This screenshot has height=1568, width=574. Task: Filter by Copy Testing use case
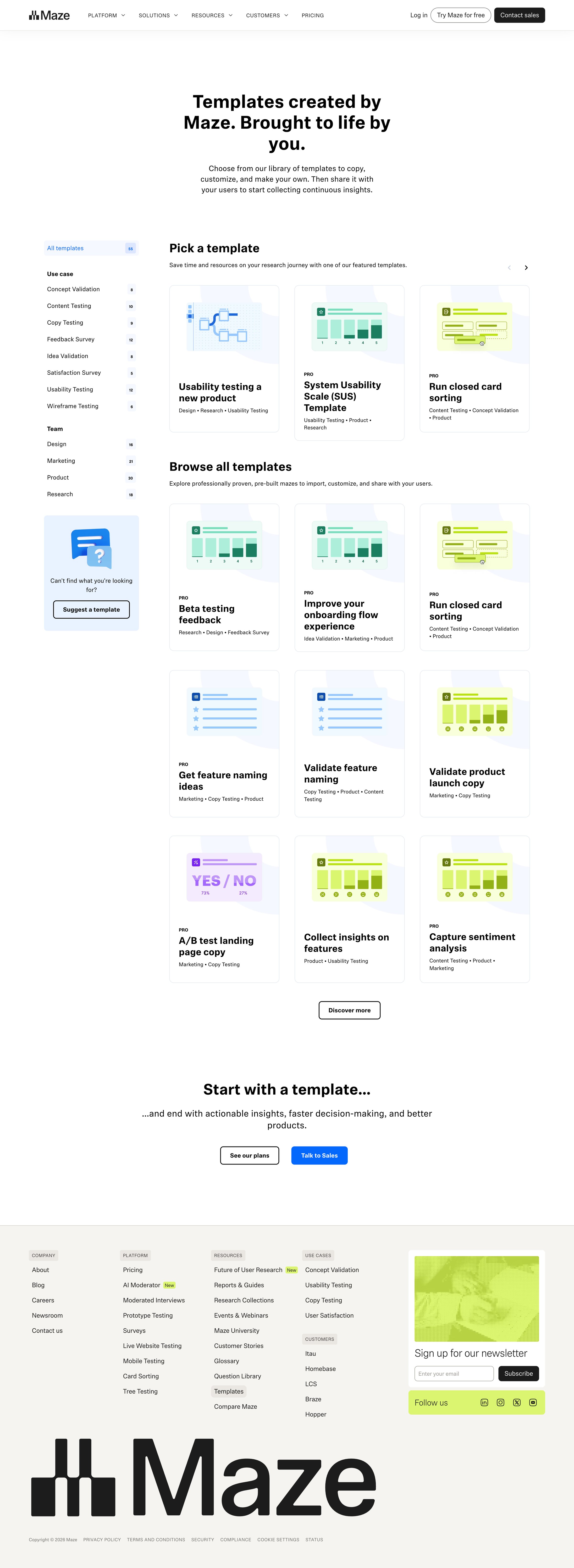point(91,323)
